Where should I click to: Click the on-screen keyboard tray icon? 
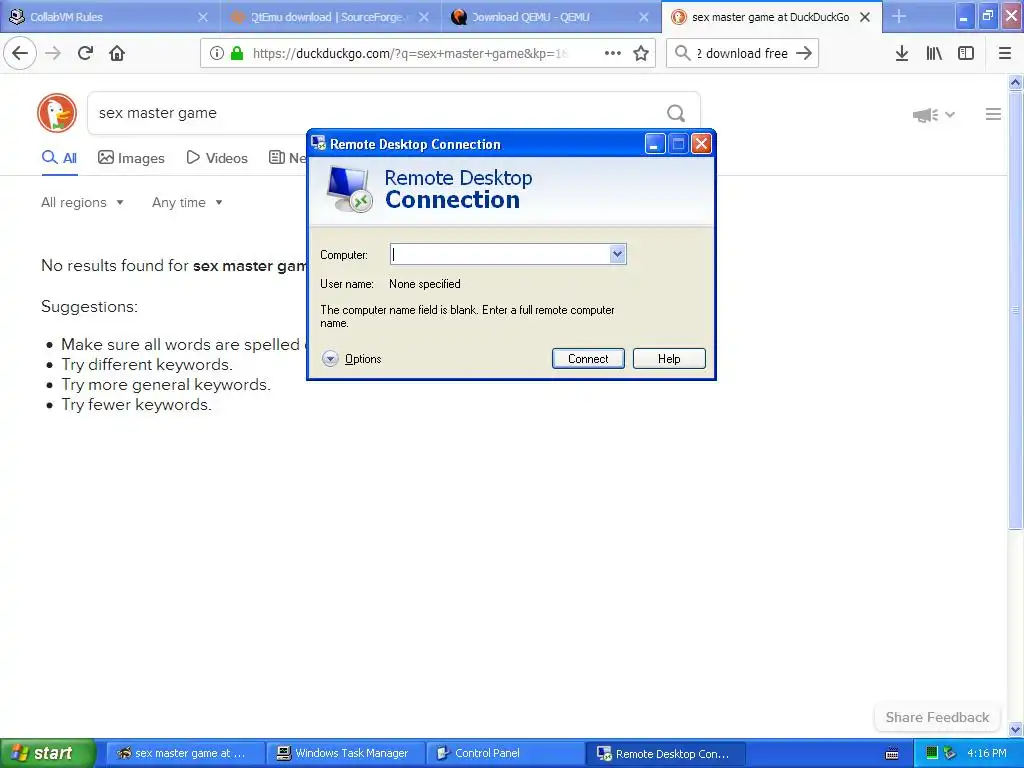891,754
